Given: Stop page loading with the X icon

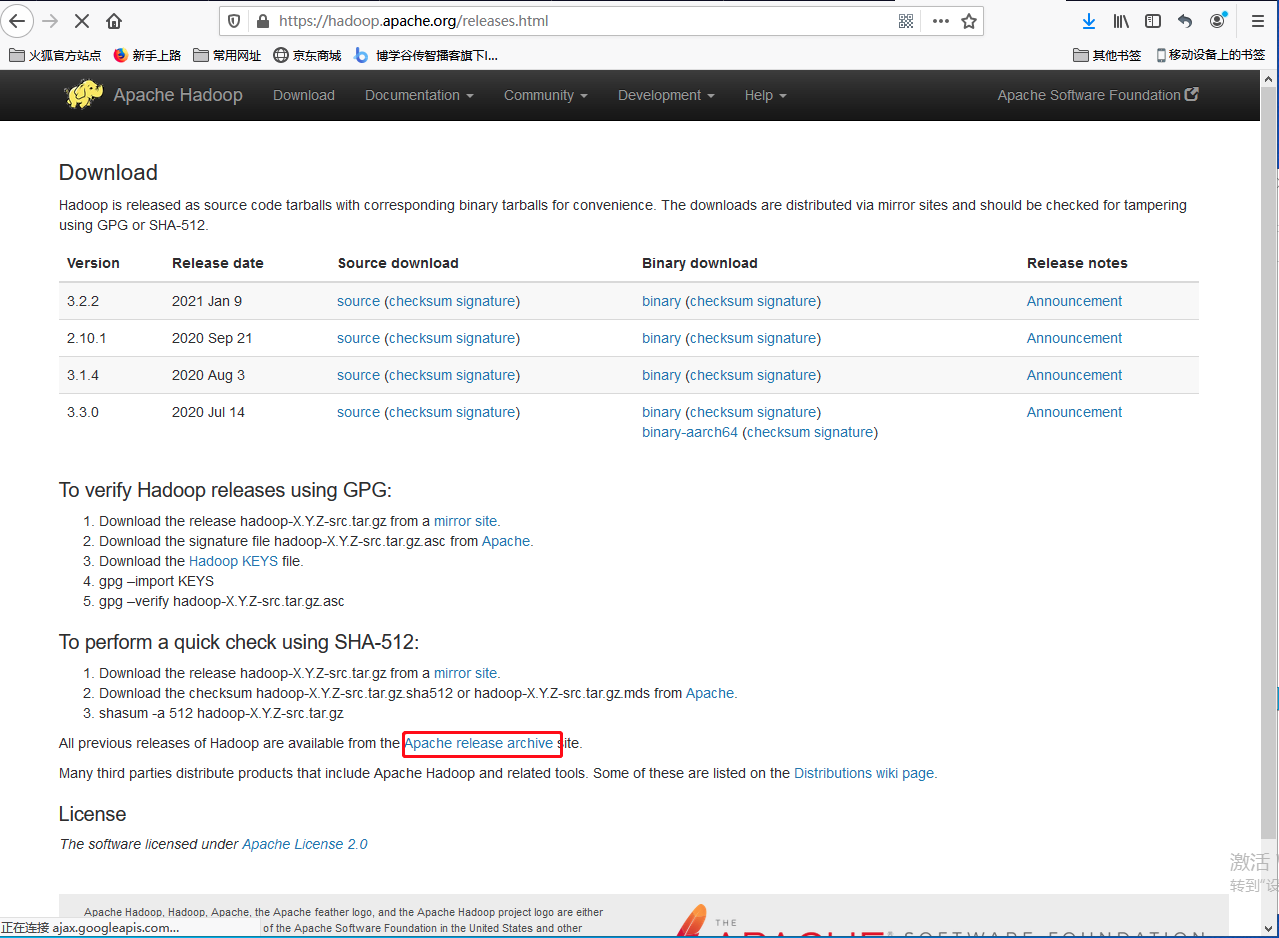Looking at the screenshot, I should click(83, 21).
